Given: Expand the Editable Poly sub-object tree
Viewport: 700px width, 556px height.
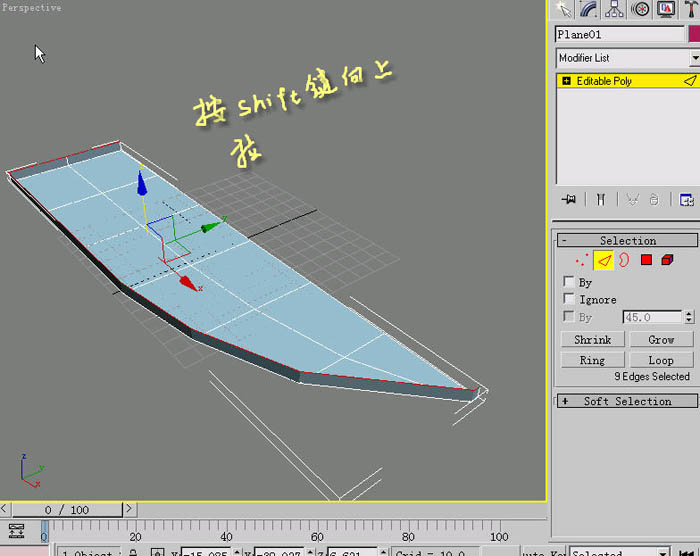Looking at the screenshot, I should click(567, 81).
